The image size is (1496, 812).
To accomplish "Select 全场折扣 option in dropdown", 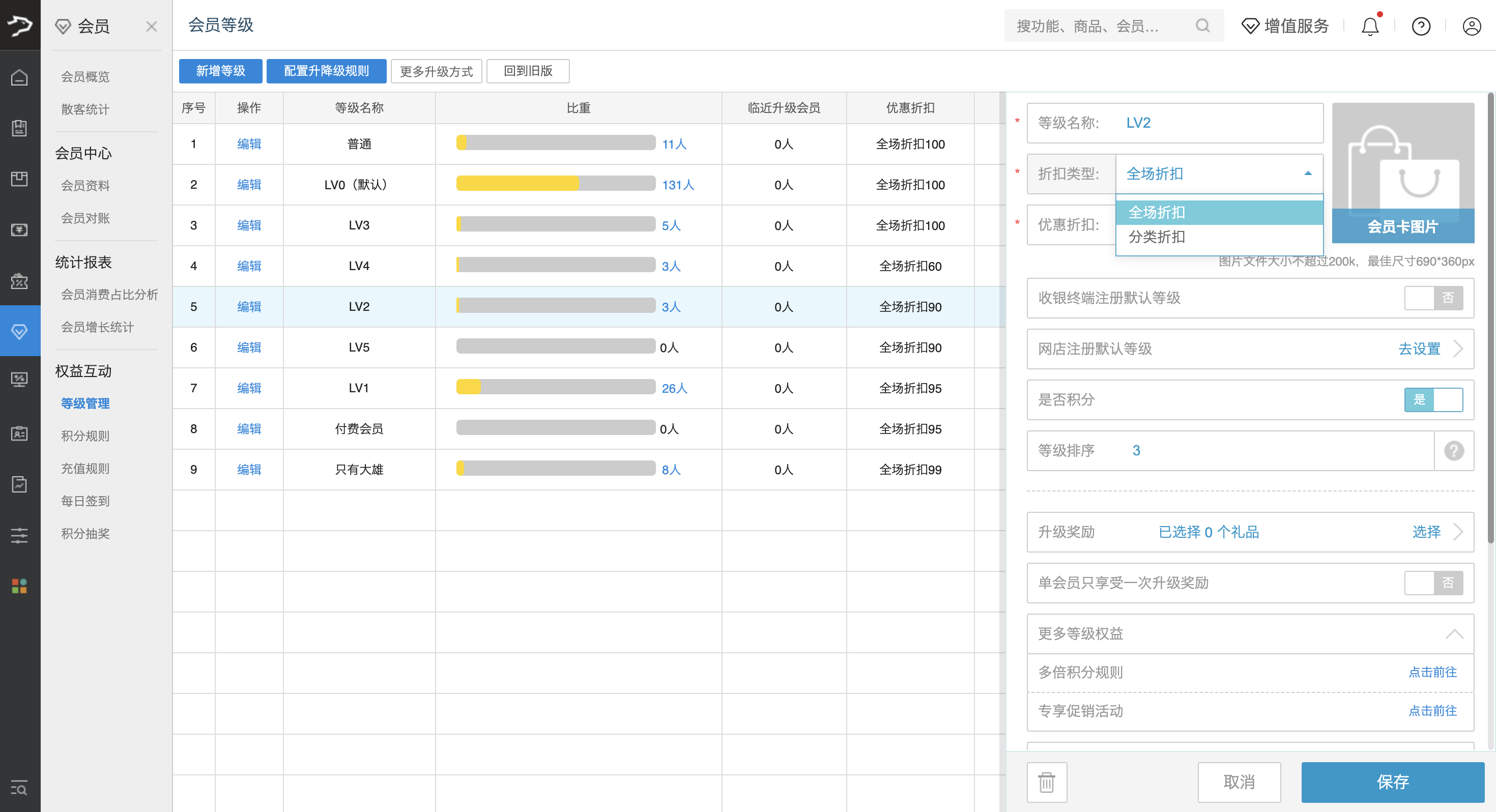I will [x=1219, y=213].
